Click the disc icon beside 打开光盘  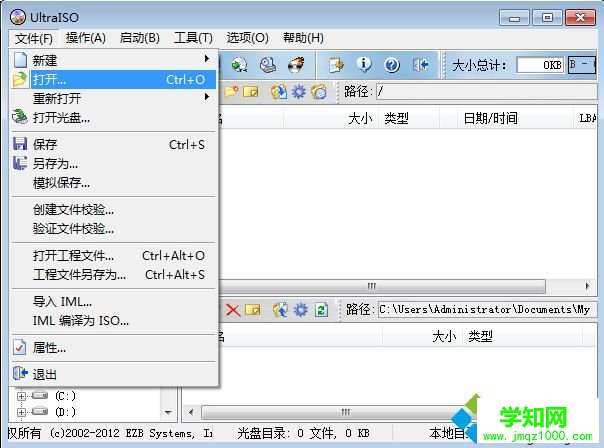click(x=20, y=117)
